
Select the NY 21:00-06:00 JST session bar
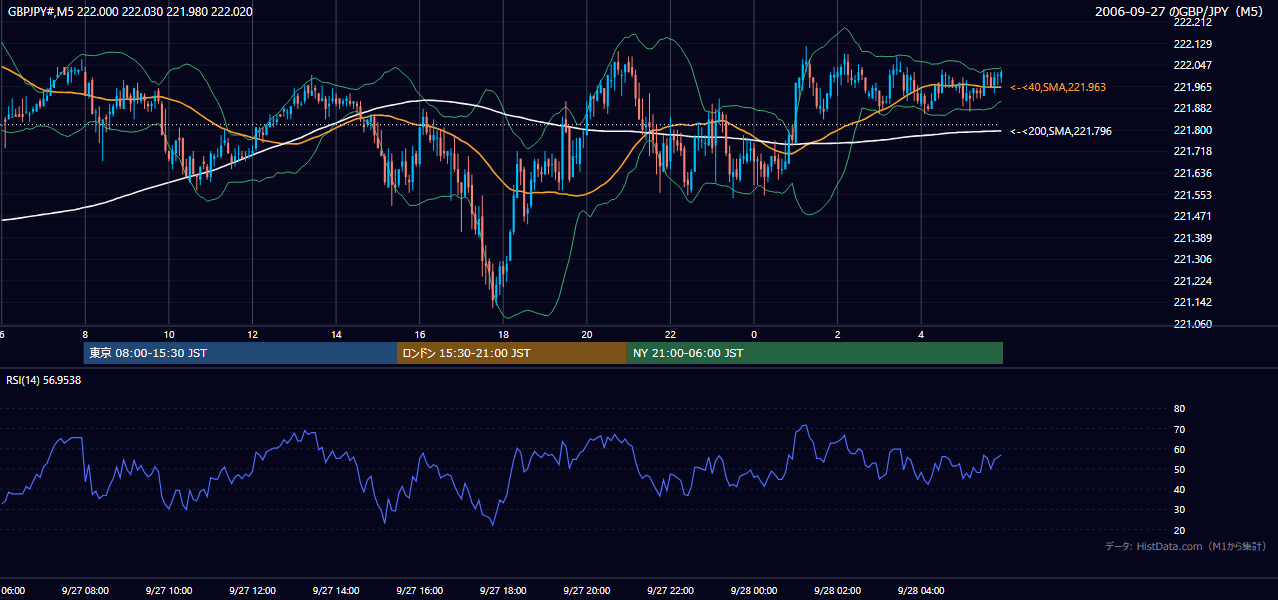coord(815,353)
